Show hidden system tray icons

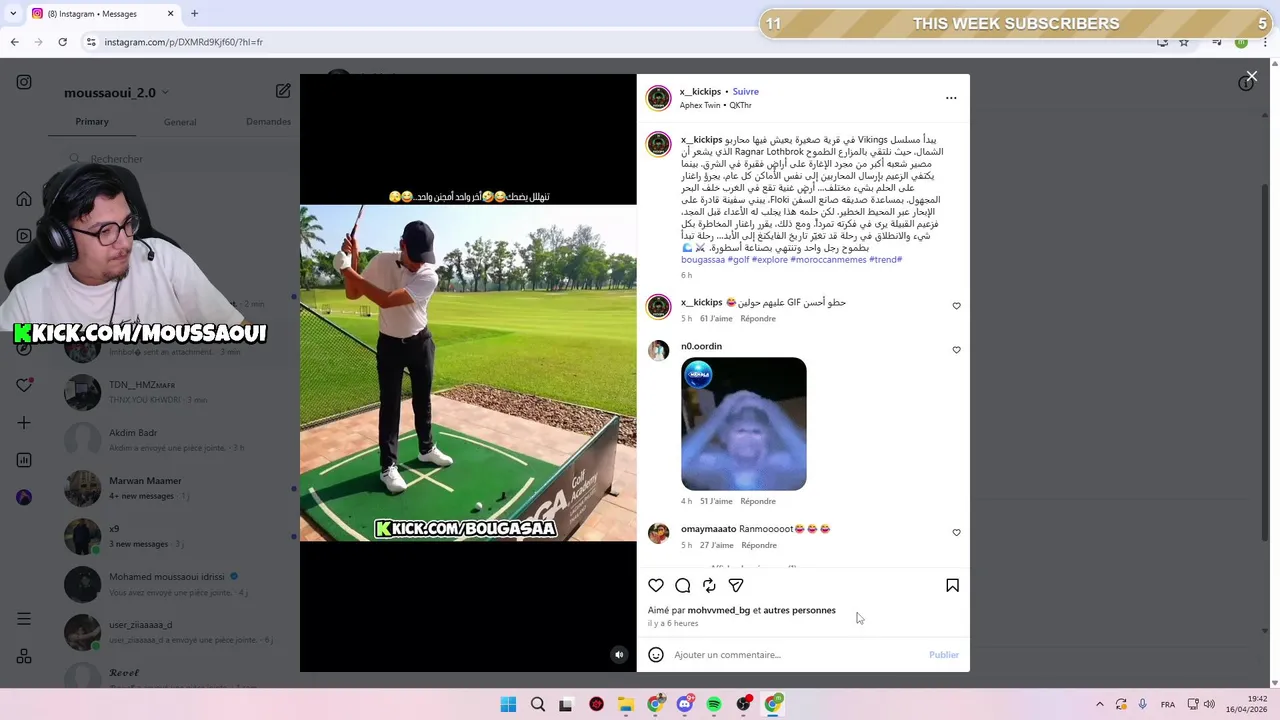(1100, 704)
